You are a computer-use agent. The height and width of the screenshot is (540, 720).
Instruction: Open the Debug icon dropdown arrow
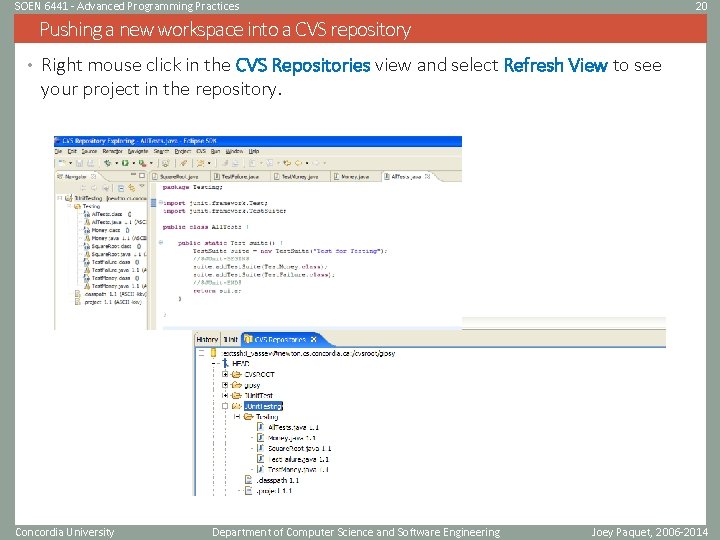pyautogui.click(x=117, y=163)
